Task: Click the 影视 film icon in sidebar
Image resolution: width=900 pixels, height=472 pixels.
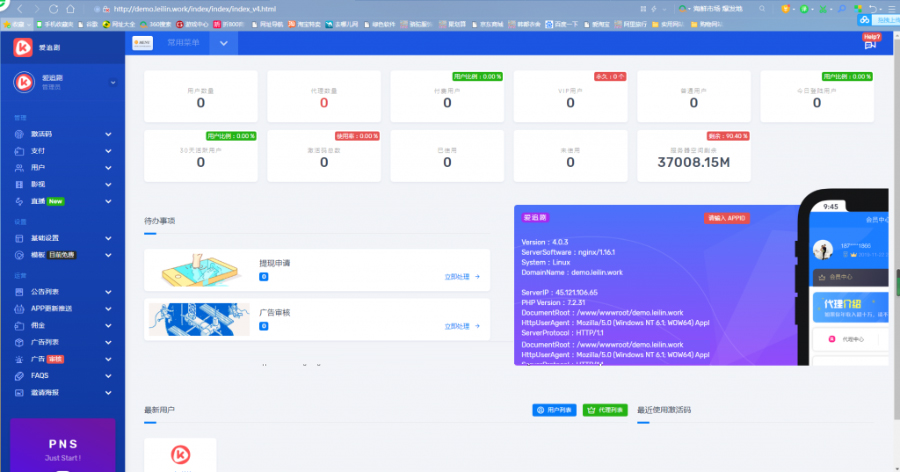Action: coord(19,184)
